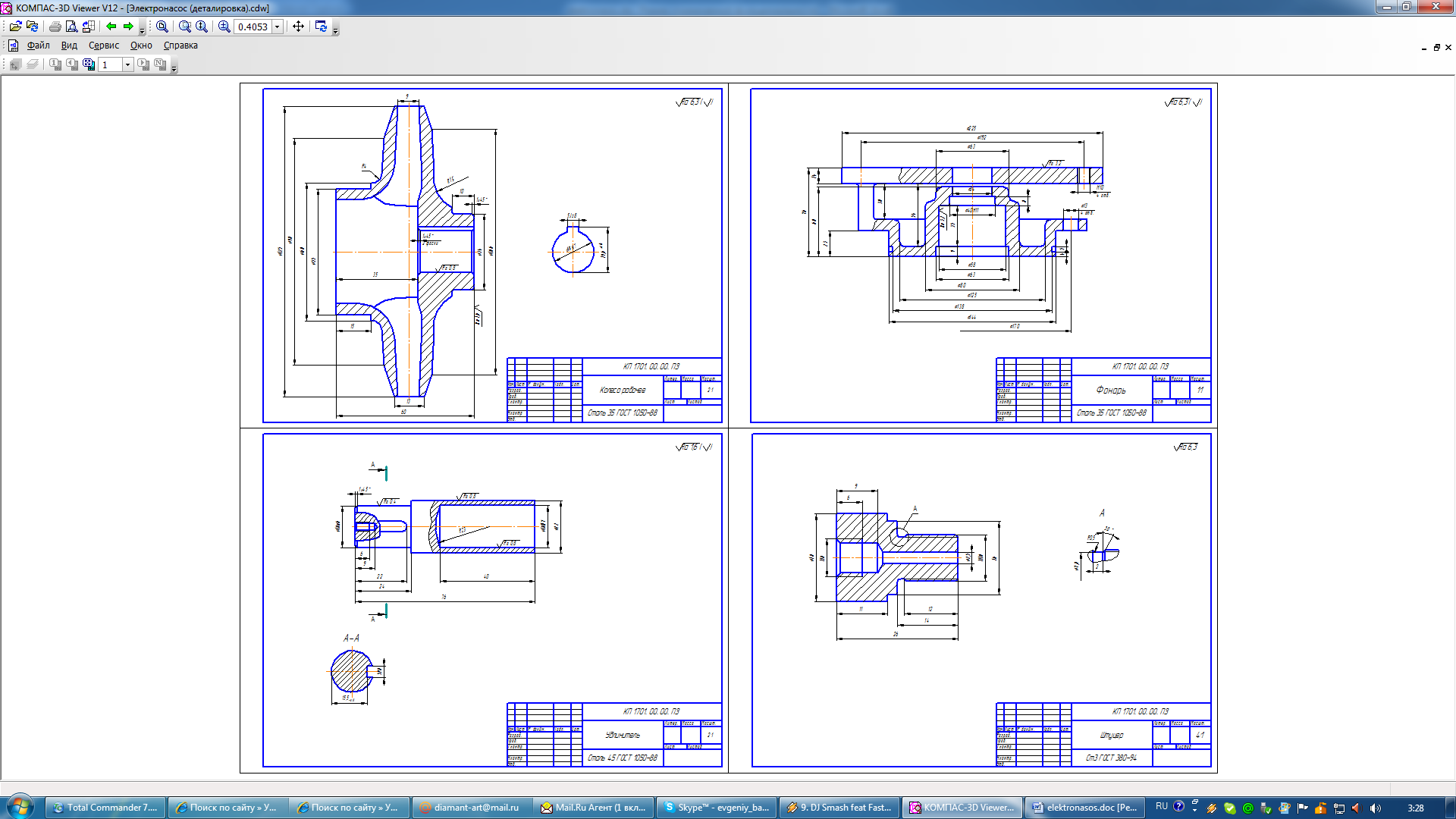Expand the sheet number dropdown
Image resolution: width=1456 pixels, height=819 pixels.
click(x=127, y=64)
